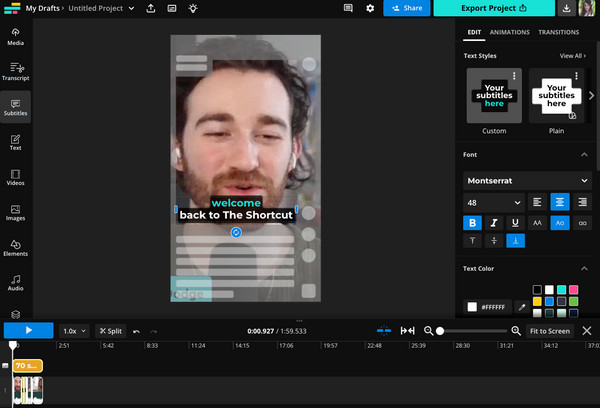600x408 pixels.
Task: Toggle bold text formatting
Action: pyautogui.click(x=473, y=223)
